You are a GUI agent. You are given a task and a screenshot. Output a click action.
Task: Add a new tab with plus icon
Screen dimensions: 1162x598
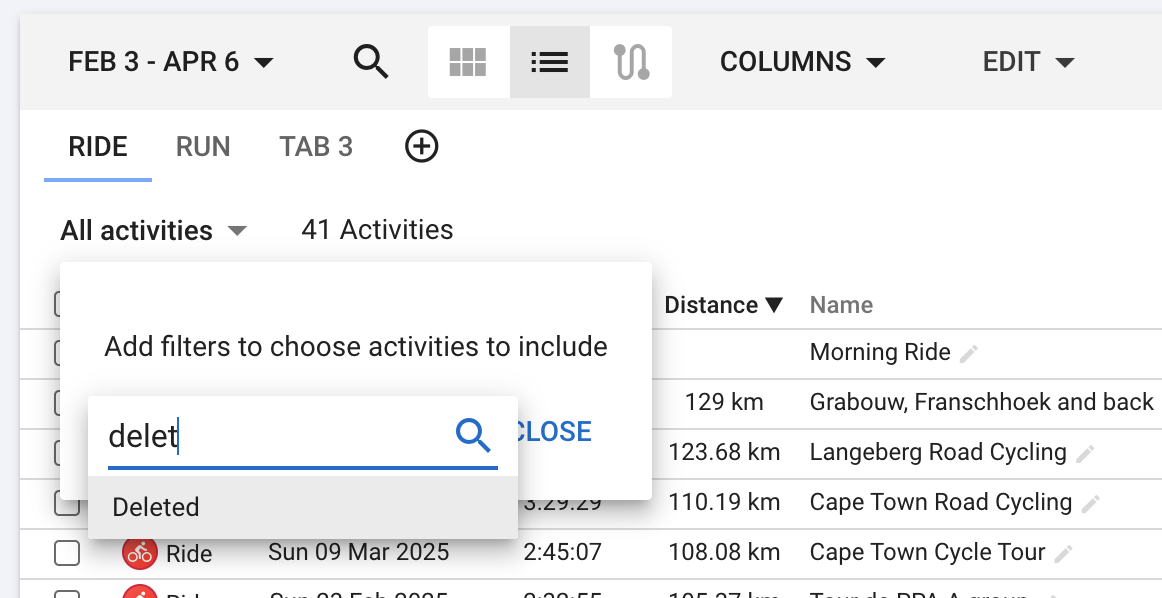(422, 146)
